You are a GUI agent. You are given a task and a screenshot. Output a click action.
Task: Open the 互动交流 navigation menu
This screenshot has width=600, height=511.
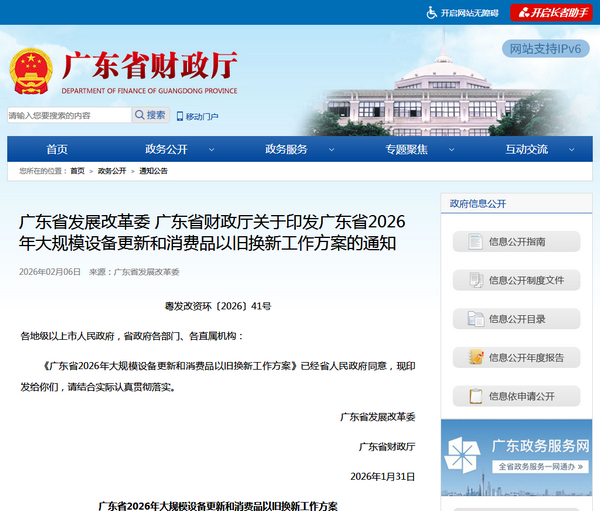coord(527,149)
